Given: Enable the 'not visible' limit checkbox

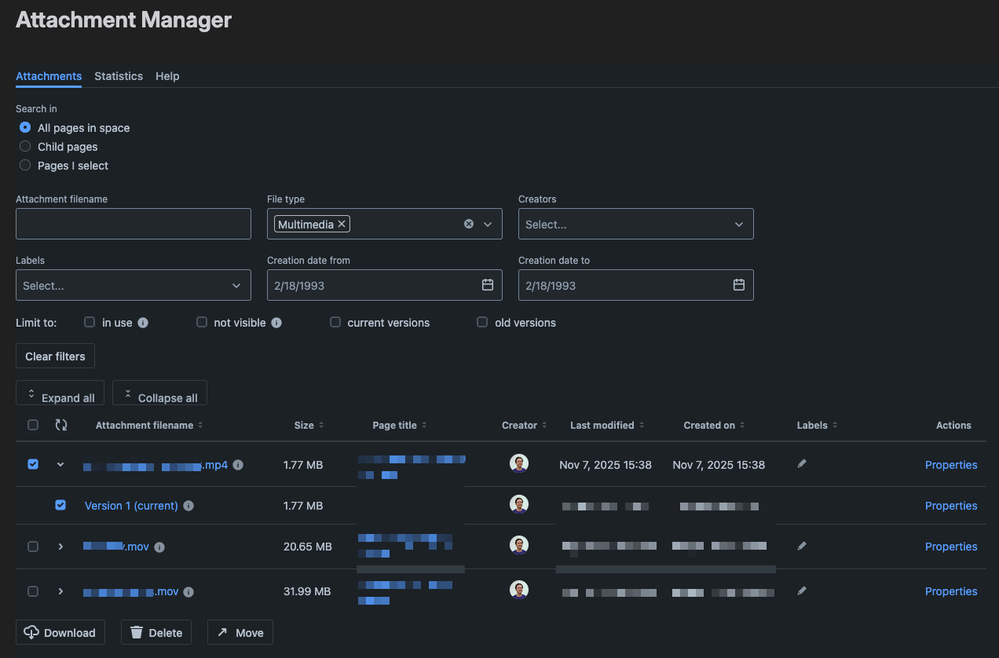Looking at the screenshot, I should (x=201, y=322).
